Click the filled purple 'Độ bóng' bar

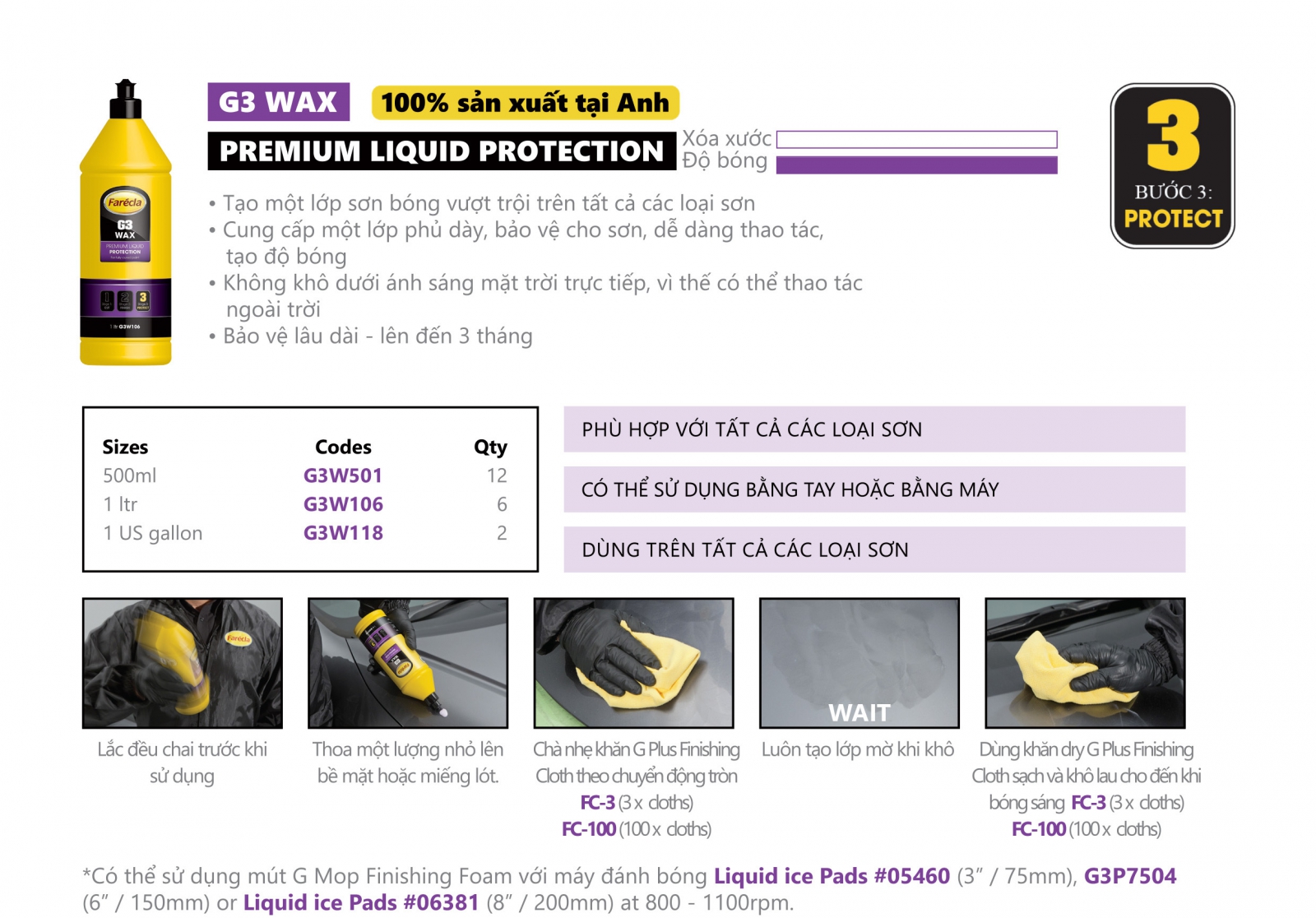point(916,165)
